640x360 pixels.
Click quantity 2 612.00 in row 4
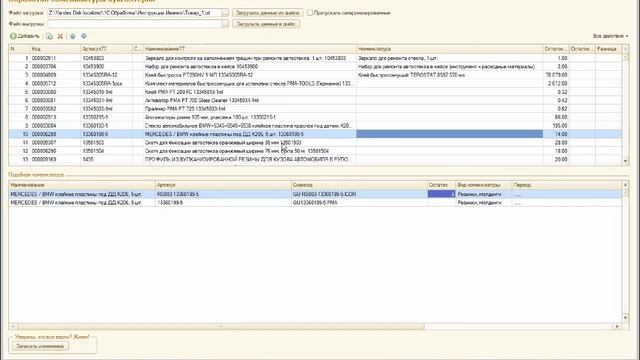tap(556, 84)
